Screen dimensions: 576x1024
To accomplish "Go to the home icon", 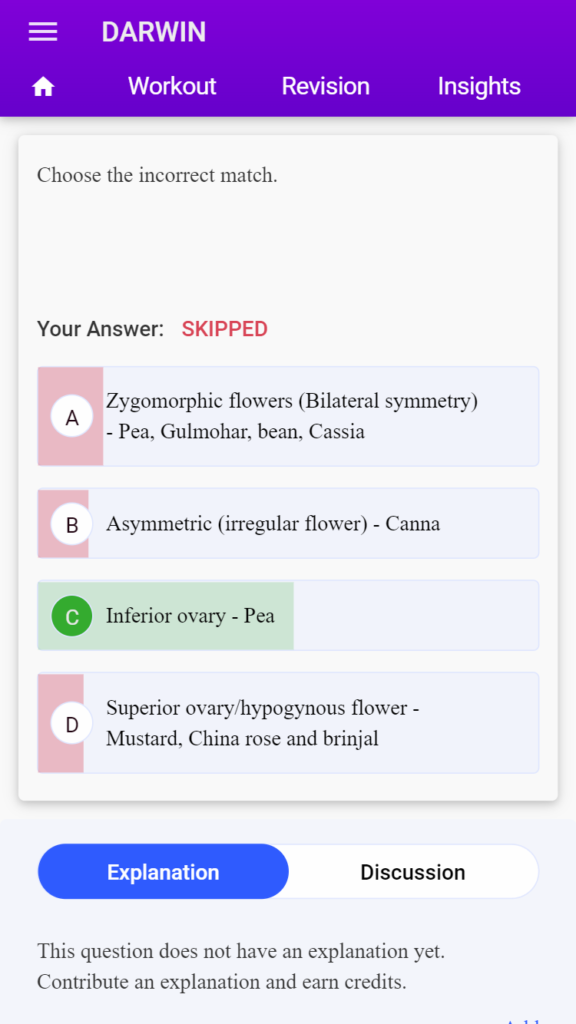I will [43, 87].
